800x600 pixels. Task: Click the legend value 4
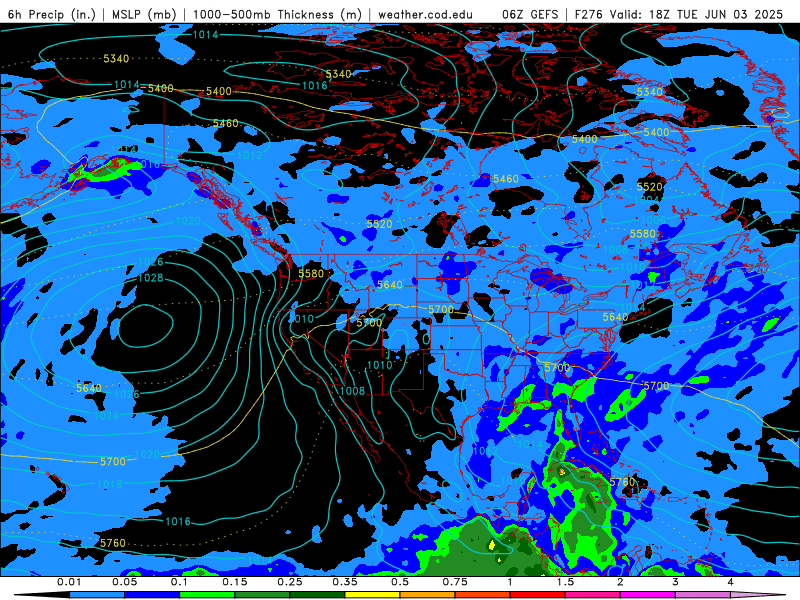731,582
